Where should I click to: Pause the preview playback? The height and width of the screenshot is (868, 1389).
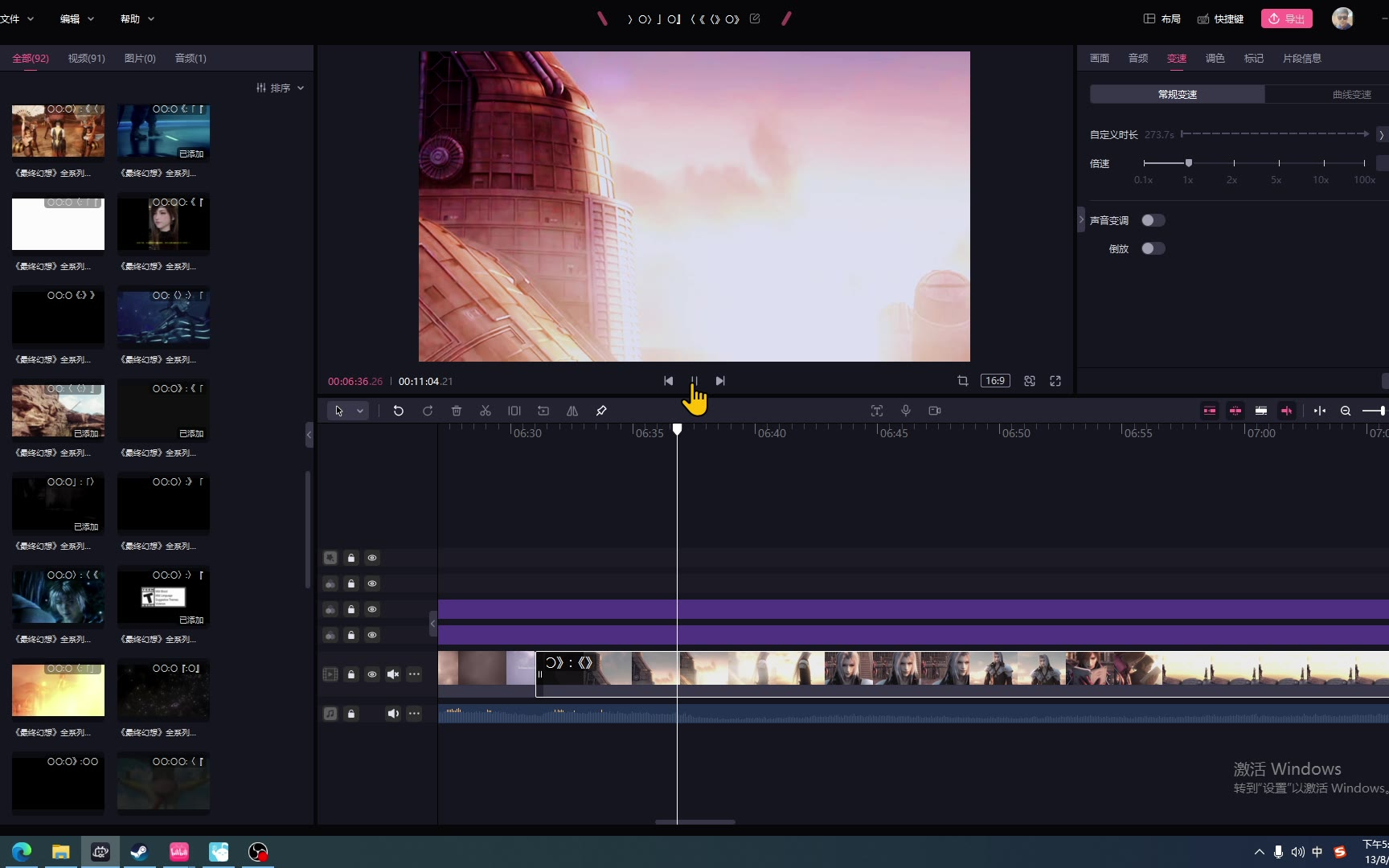click(x=694, y=381)
